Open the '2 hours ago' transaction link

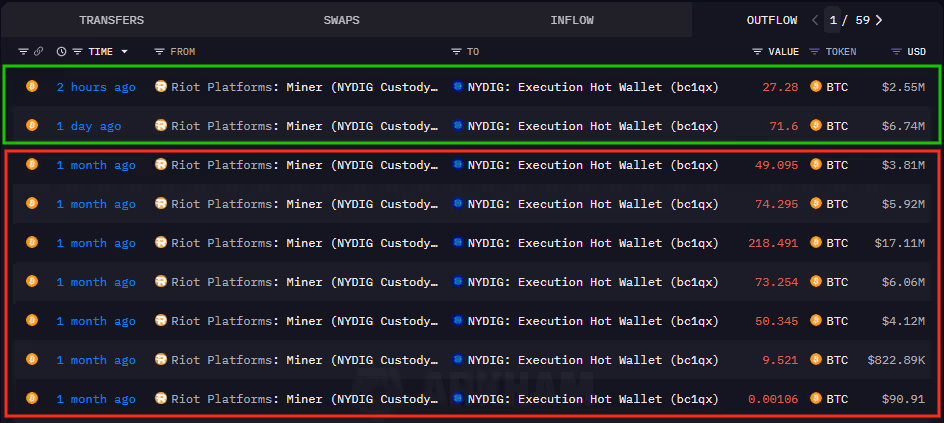pyautogui.click(x=96, y=87)
